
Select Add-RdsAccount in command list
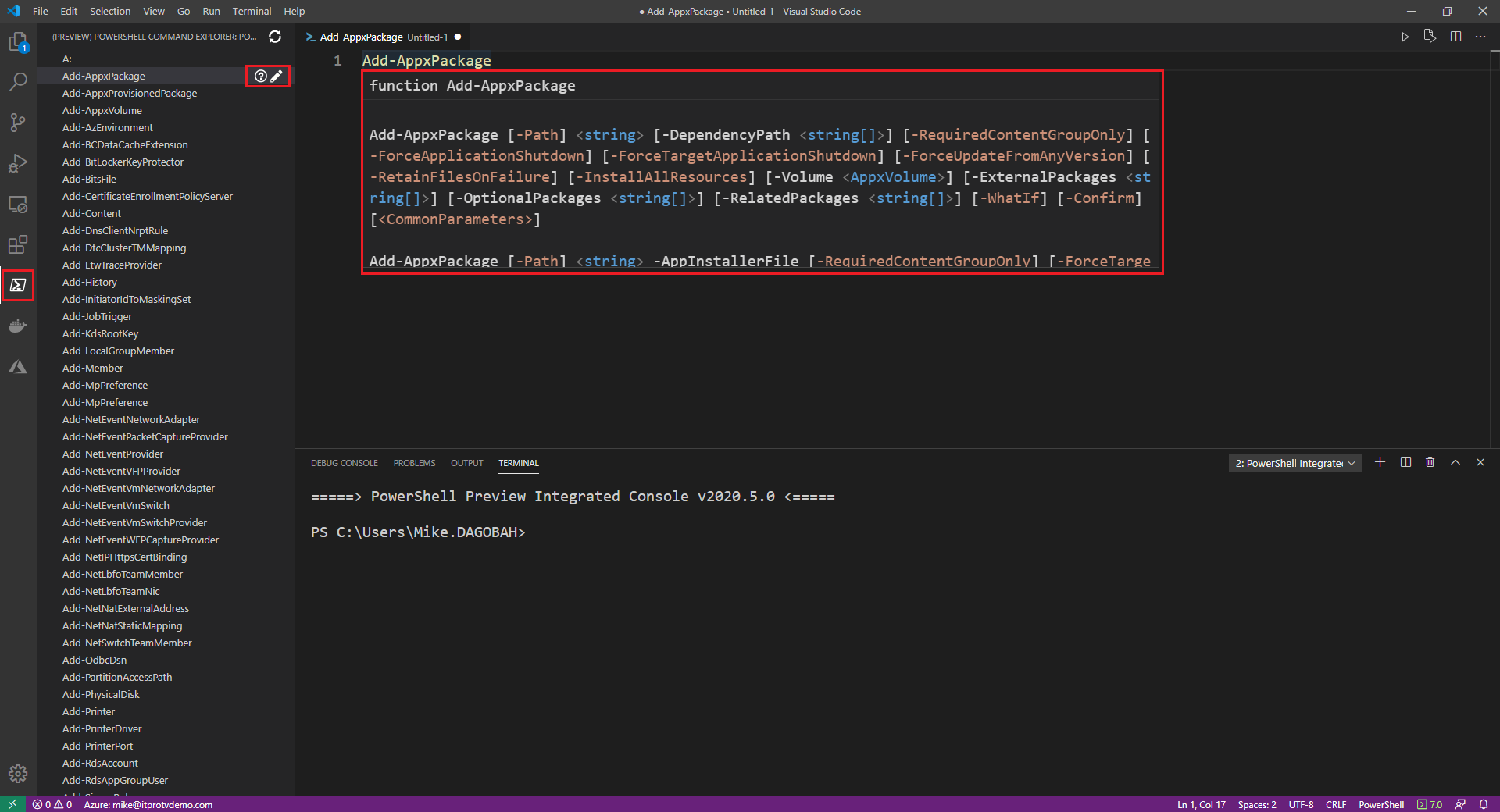[x=100, y=763]
